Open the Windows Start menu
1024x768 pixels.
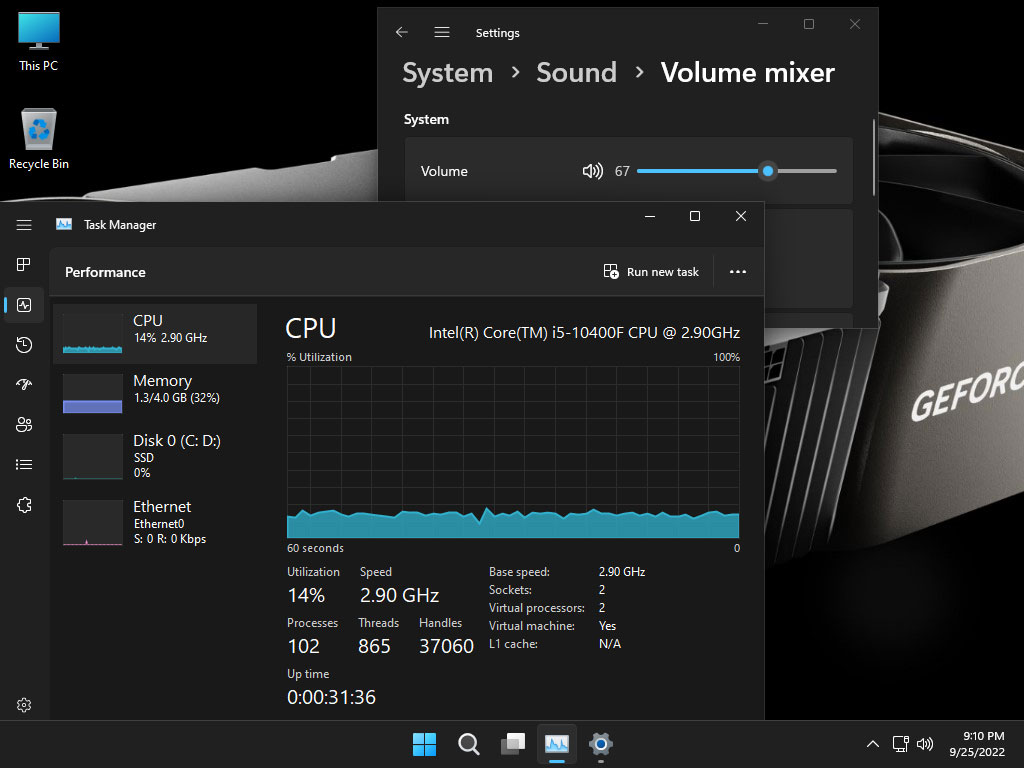(x=424, y=744)
